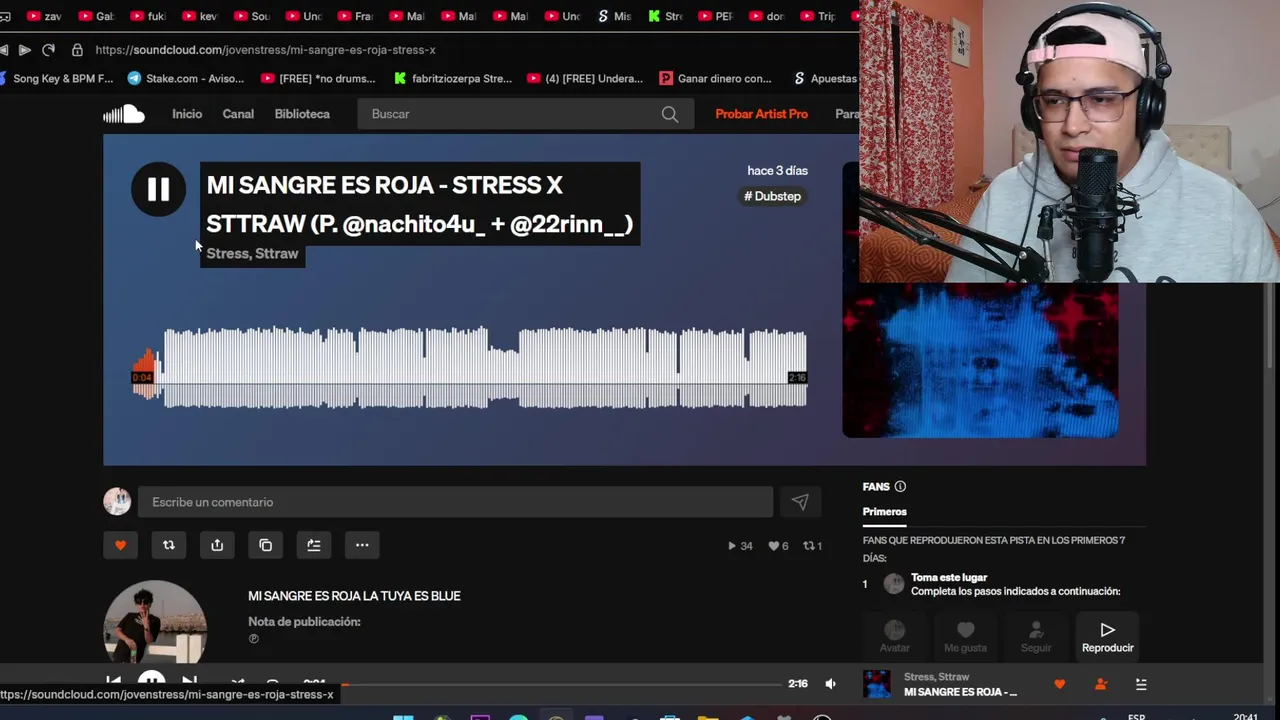This screenshot has width=1280, height=720.
Task: Select the Primeros fans tab
Action: tap(885, 512)
